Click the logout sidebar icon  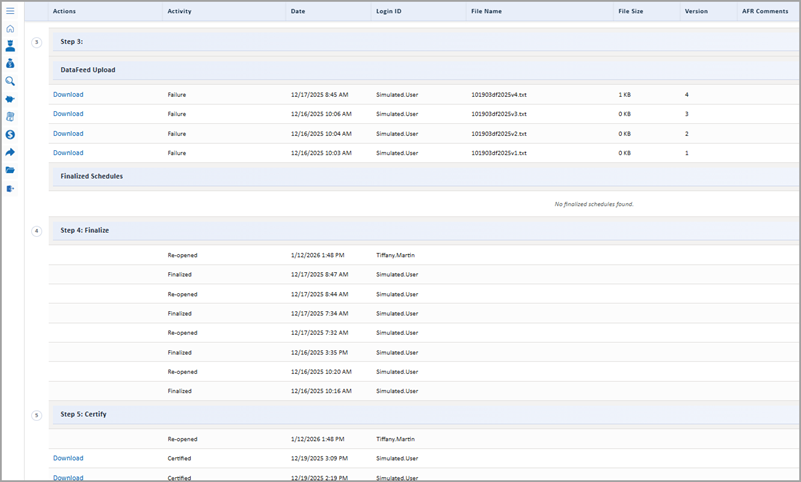(10, 188)
